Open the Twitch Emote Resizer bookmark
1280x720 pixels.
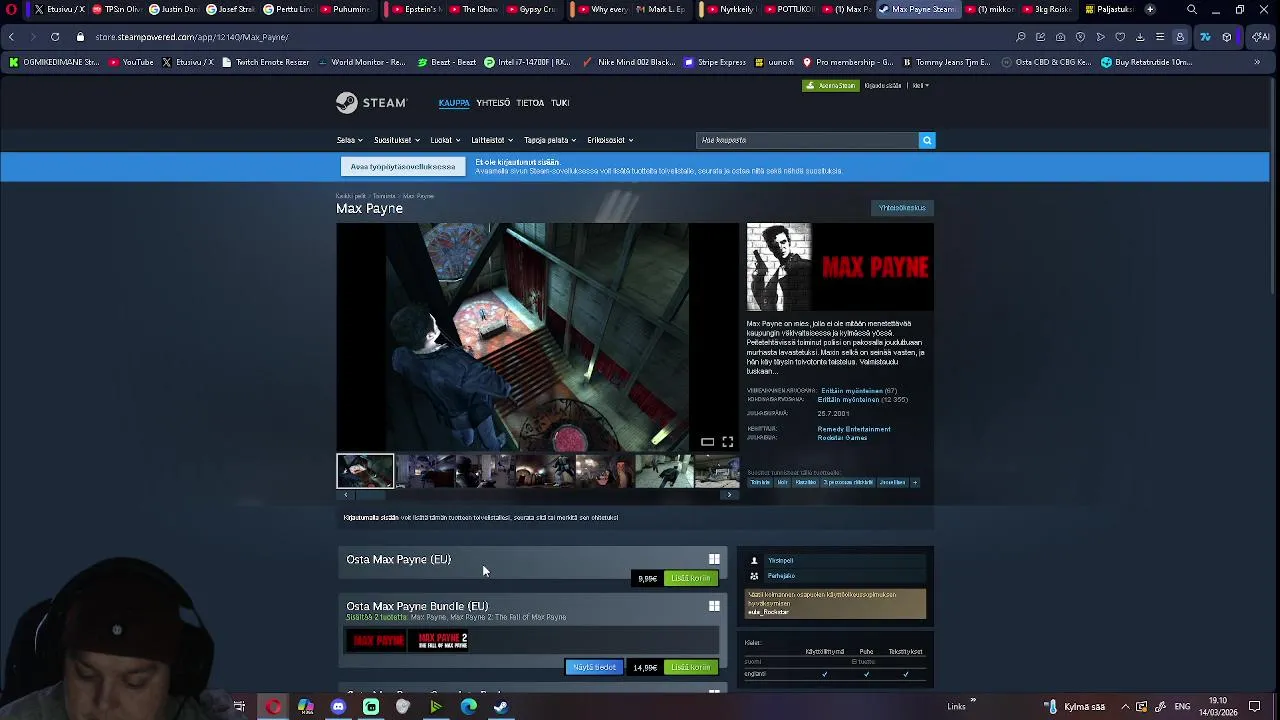click(x=266, y=62)
